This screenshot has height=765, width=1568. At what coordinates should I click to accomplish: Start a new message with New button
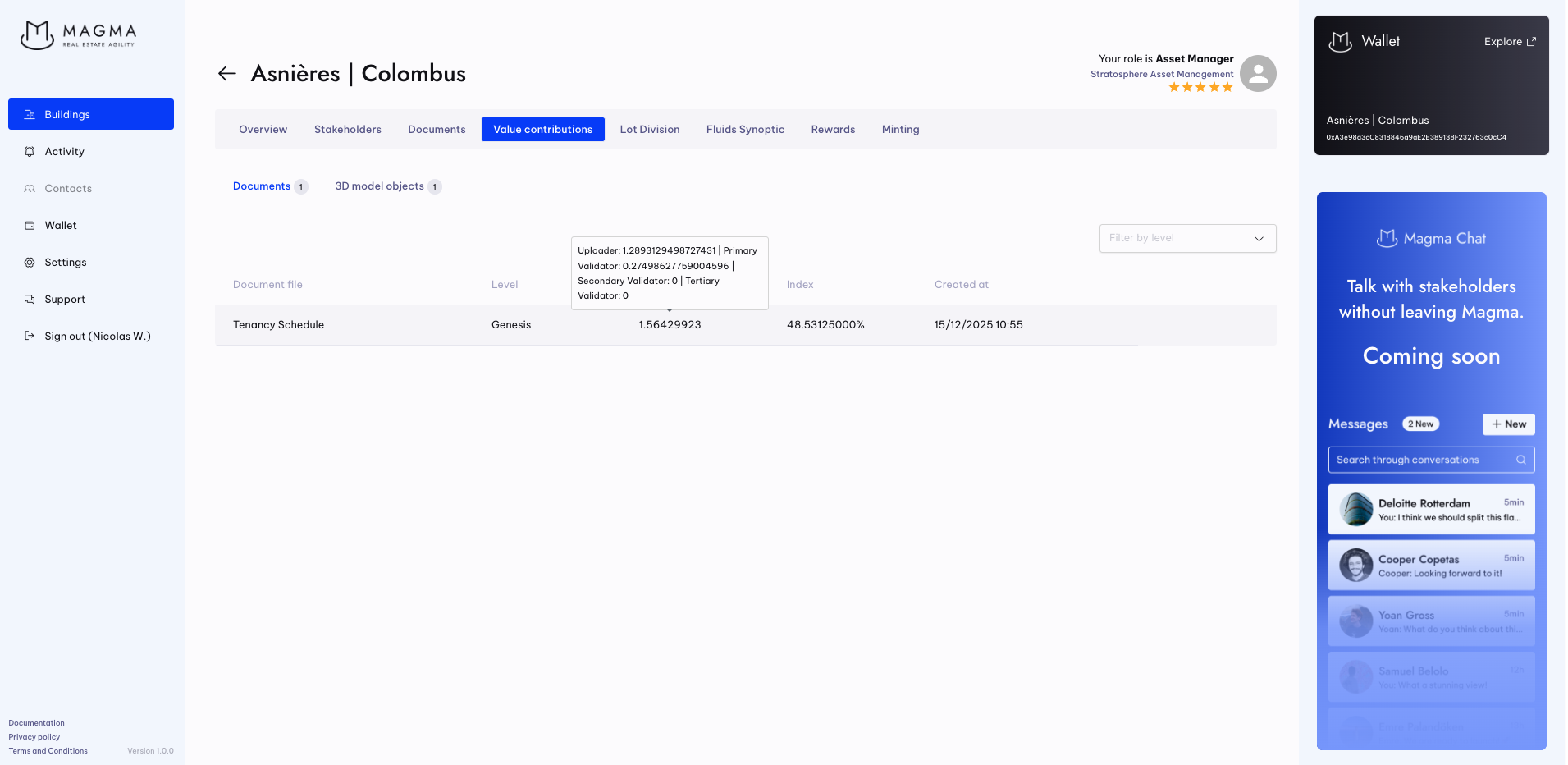1508,424
